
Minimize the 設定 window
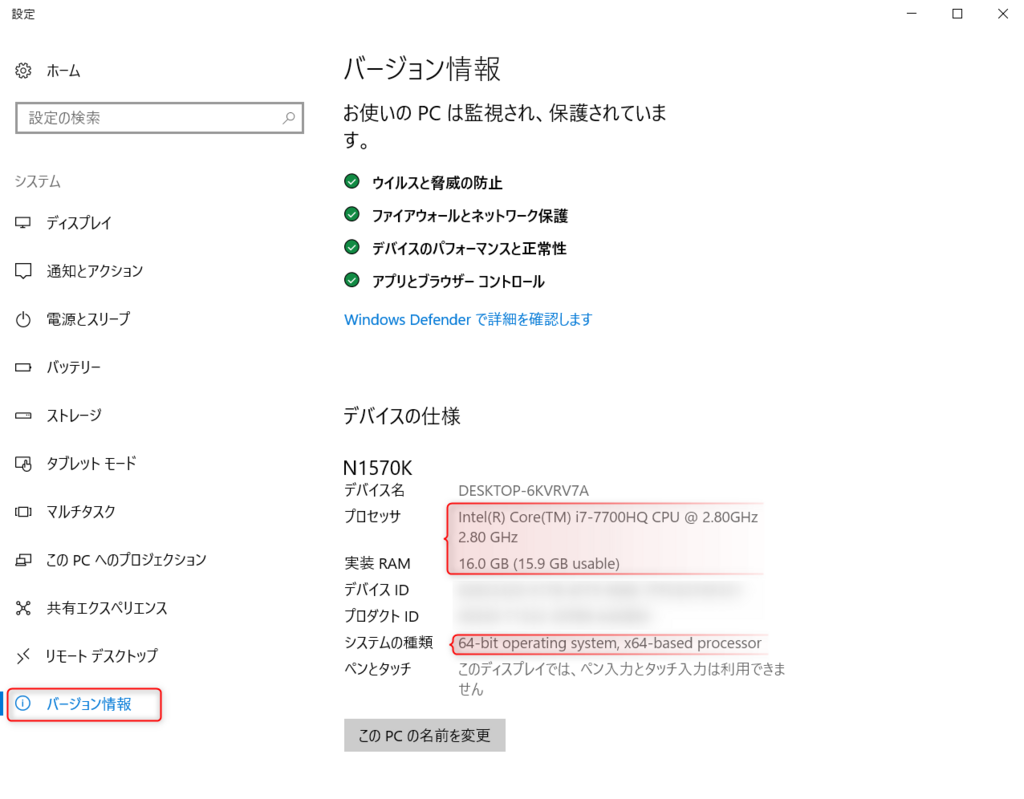click(x=912, y=14)
